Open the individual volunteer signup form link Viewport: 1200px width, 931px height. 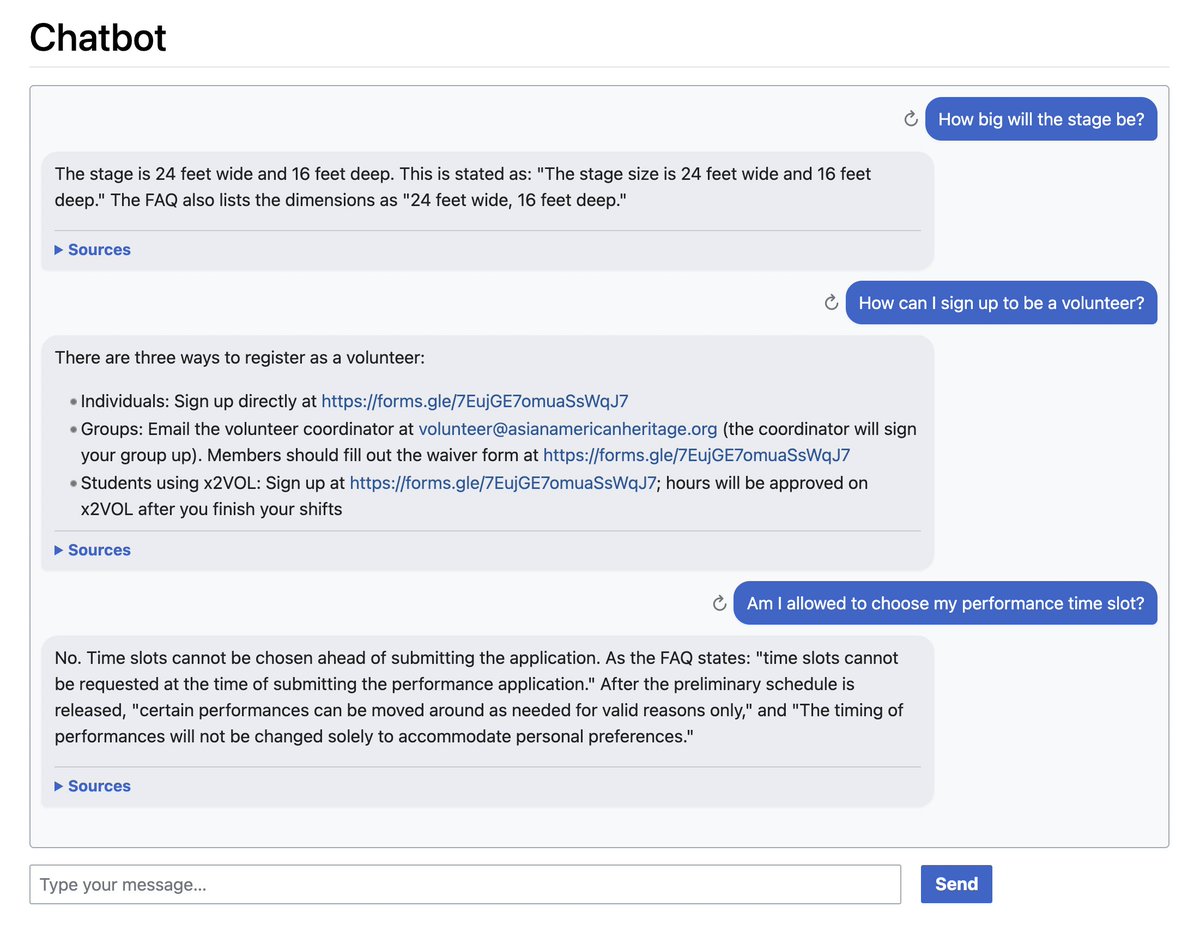pos(474,400)
